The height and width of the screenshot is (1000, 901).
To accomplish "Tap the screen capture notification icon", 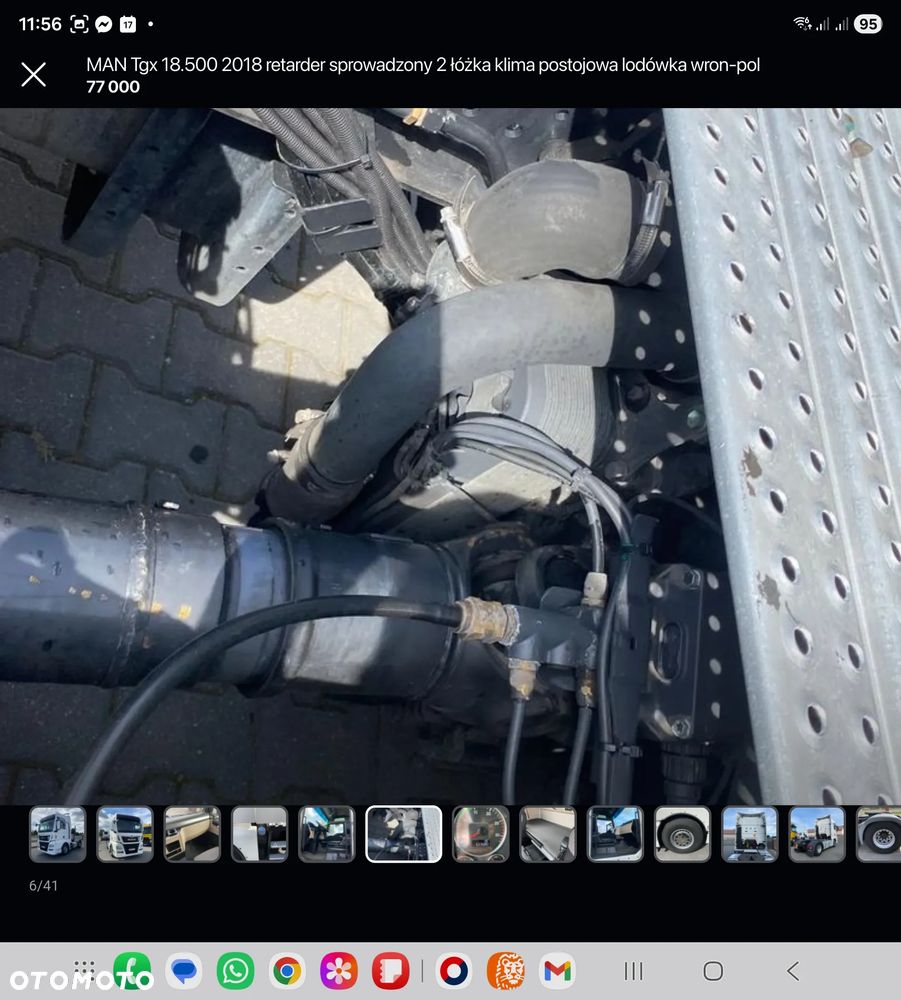I will pyautogui.click(x=78, y=24).
